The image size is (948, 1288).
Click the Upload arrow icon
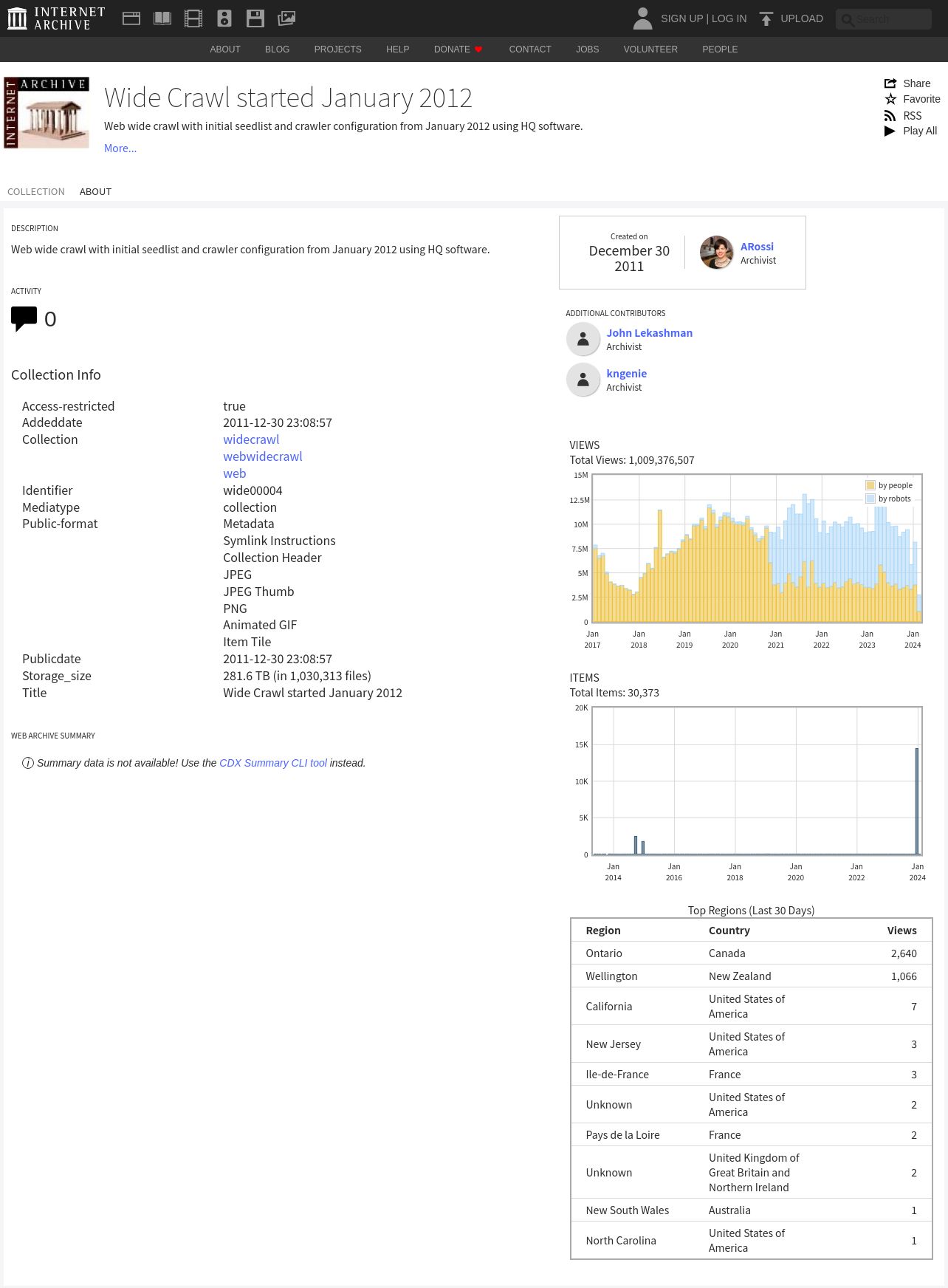(x=766, y=18)
